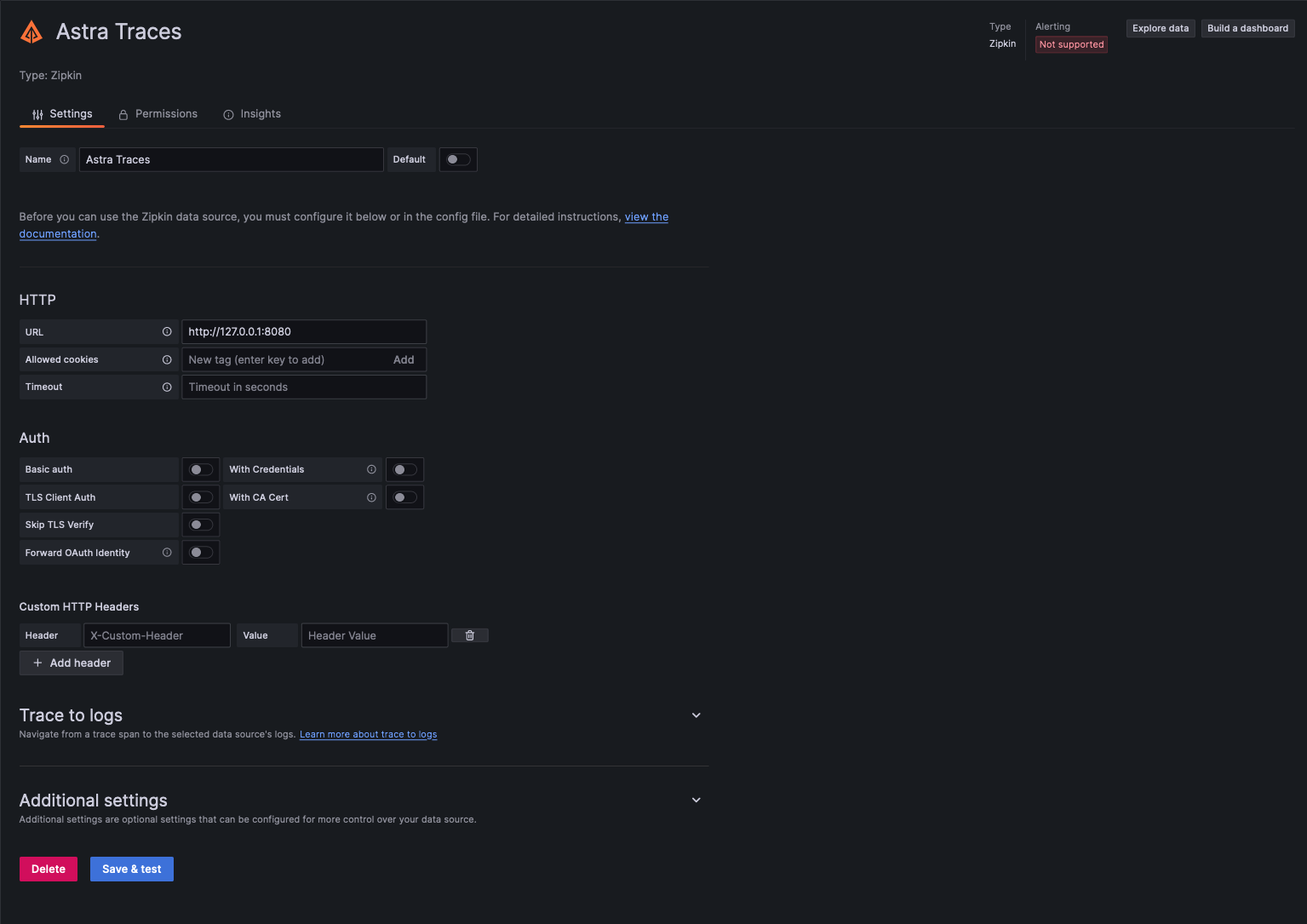Click the Additional settings heading
Screen dimensions: 1307x924
tap(94, 801)
